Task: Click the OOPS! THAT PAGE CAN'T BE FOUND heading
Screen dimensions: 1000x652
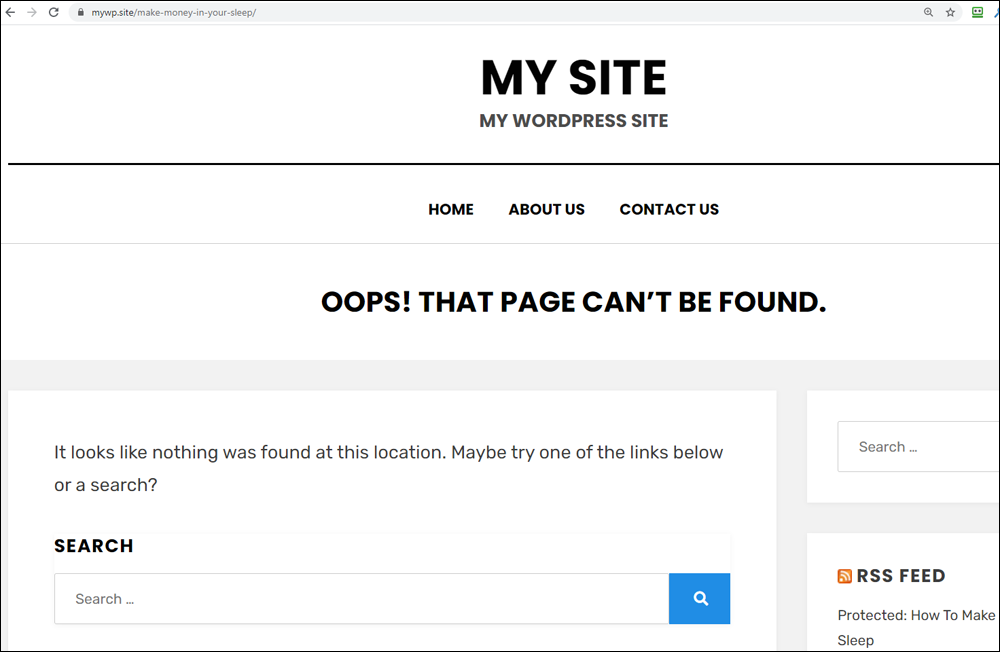Action: point(573,302)
